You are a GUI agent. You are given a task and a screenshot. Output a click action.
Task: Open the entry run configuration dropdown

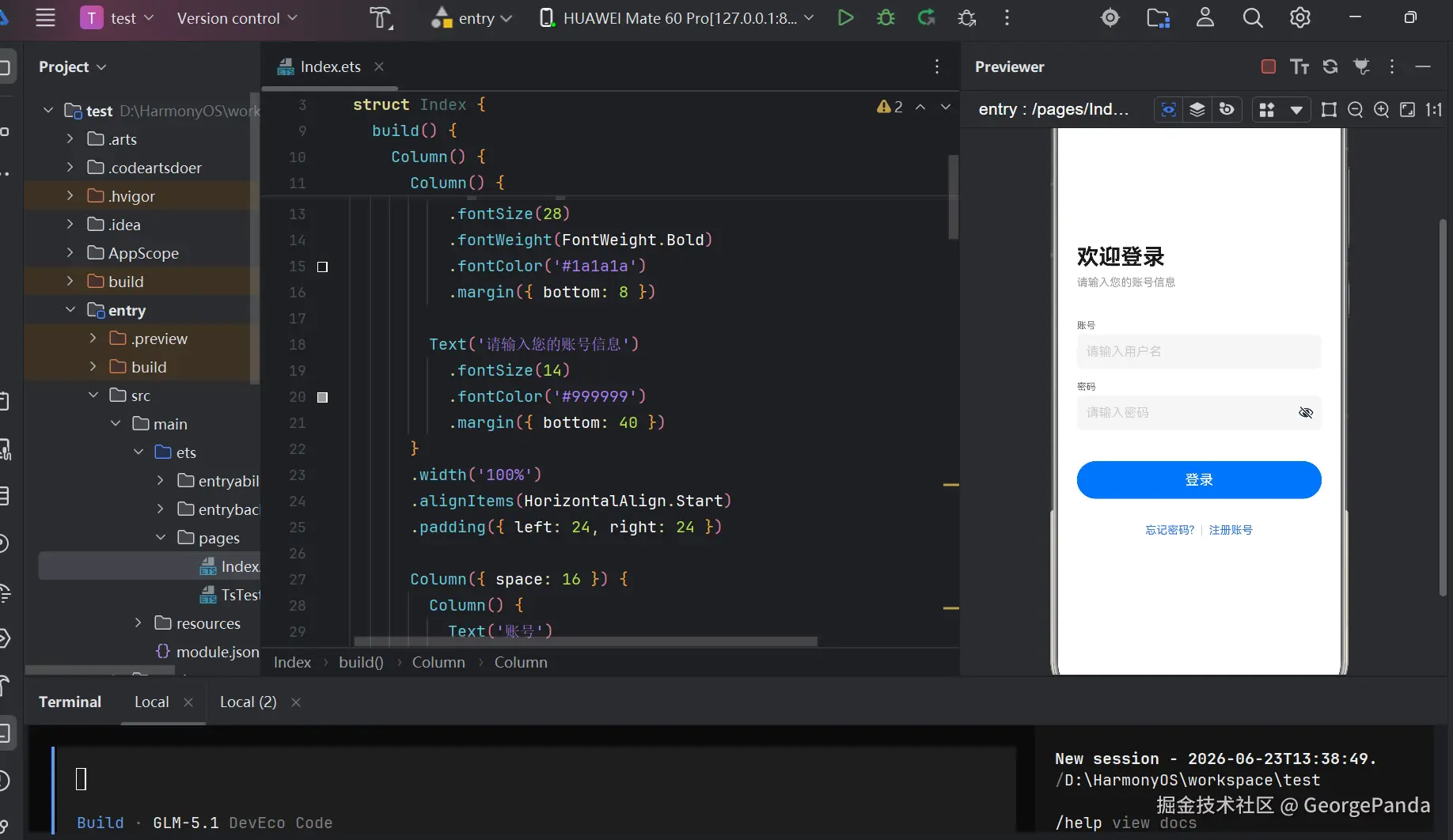(x=472, y=17)
